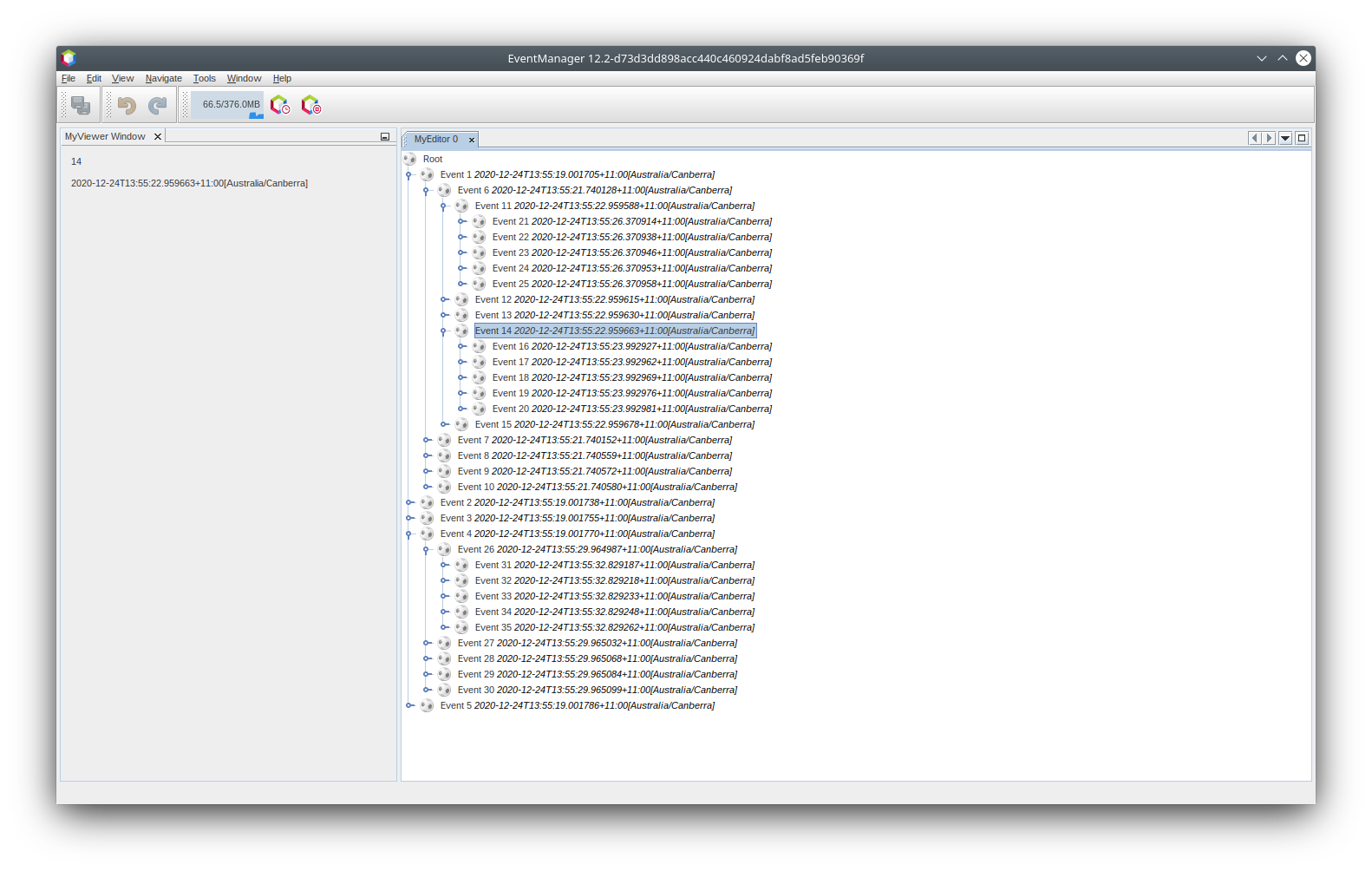The height and width of the screenshot is (871, 1372).
Task: Open the Navigate menu
Action: click(163, 78)
